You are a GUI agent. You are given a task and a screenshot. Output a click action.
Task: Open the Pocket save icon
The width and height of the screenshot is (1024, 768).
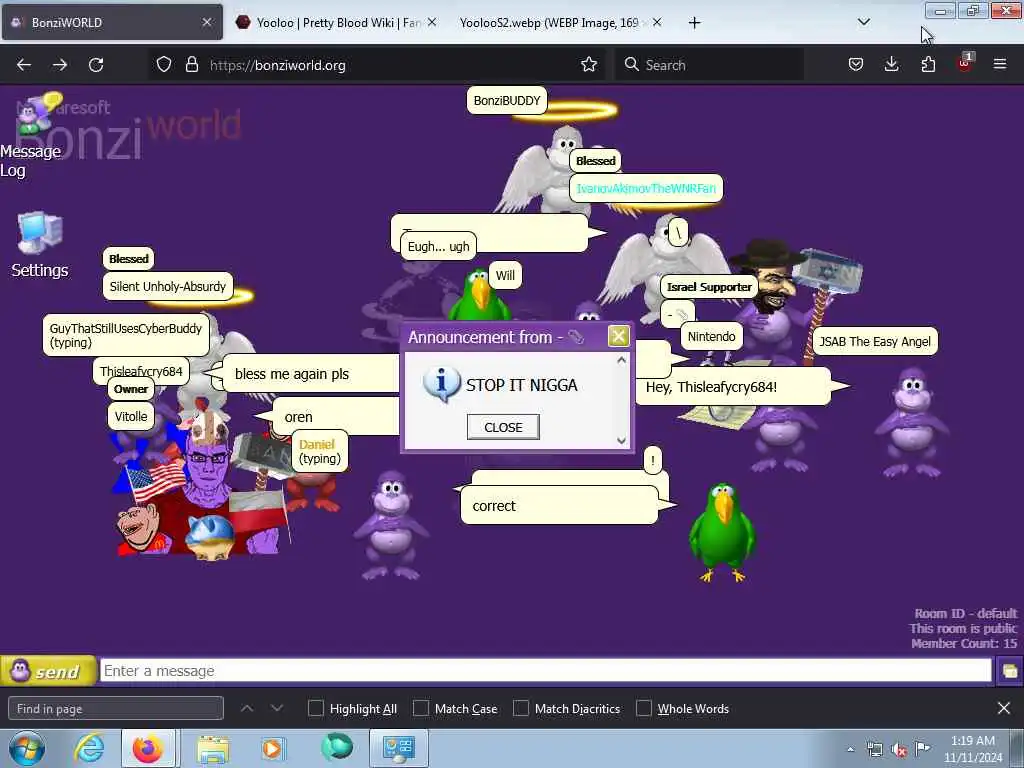pyautogui.click(x=856, y=65)
